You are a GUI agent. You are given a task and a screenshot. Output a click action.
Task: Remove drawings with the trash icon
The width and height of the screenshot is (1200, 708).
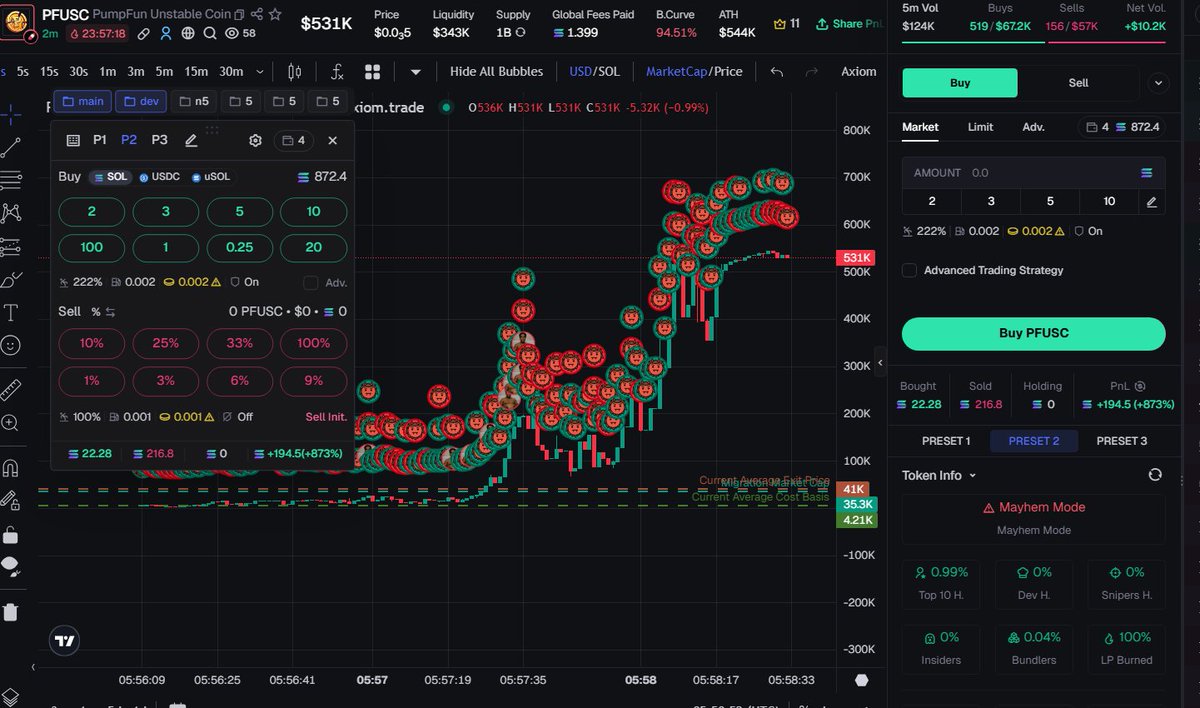pyautogui.click(x=11, y=612)
